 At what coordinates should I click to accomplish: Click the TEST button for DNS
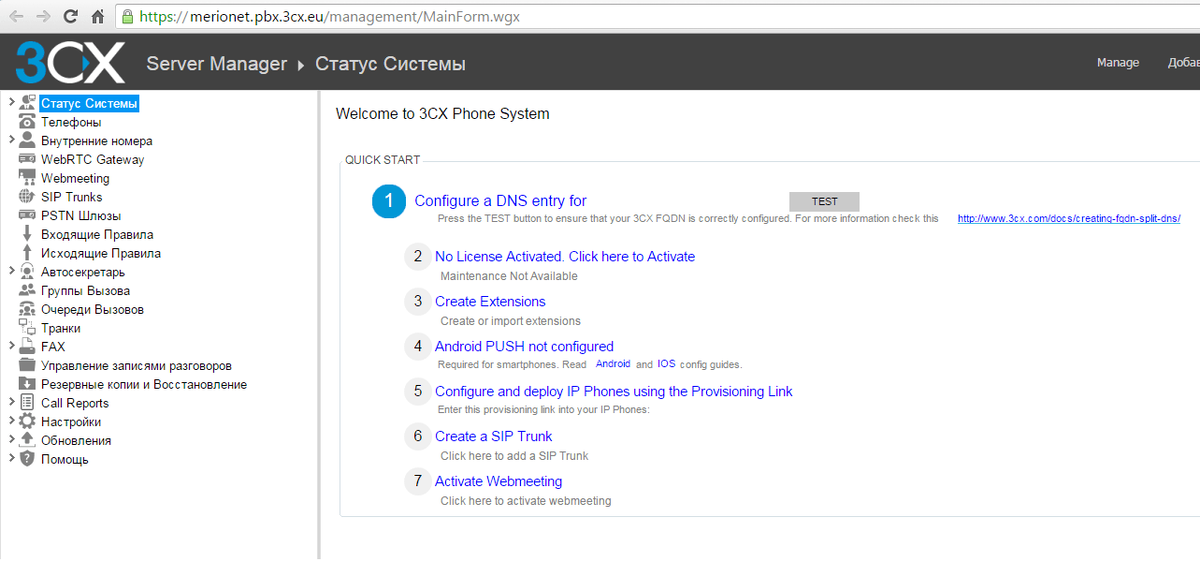[x=824, y=202]
